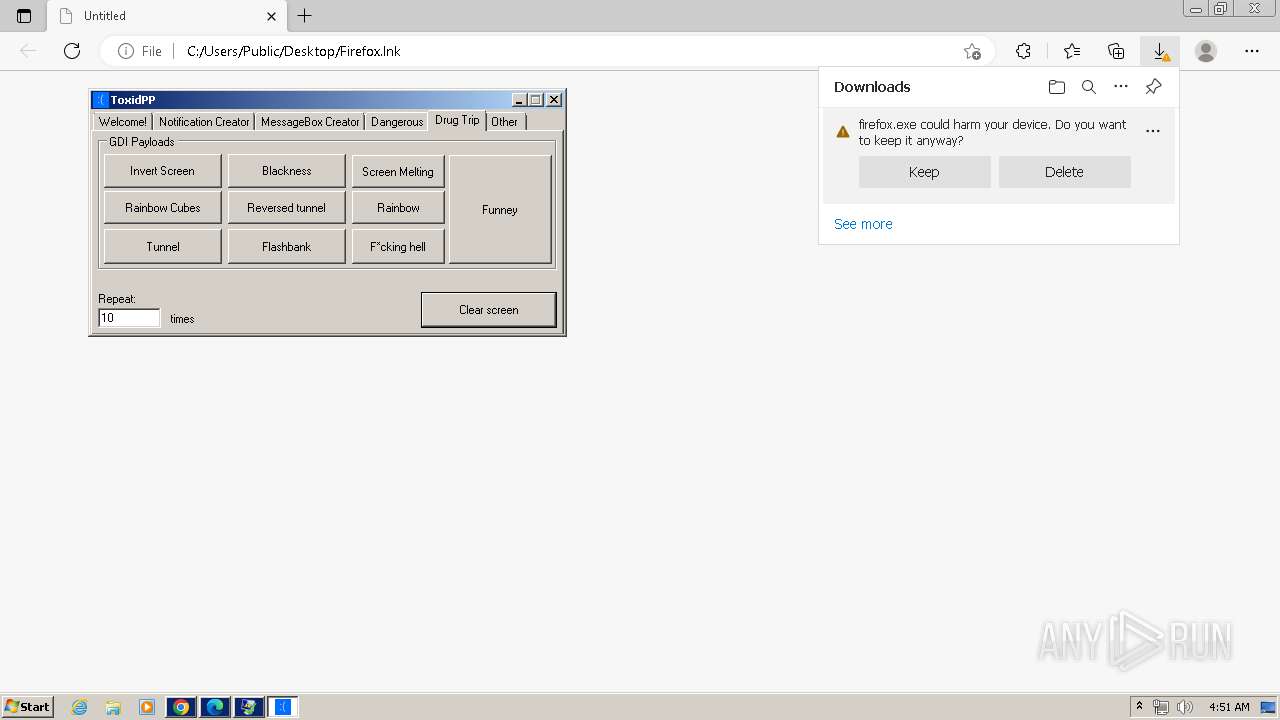The height and width of the screenshot is (720, 1280).
Task: Open File Explorer from taskbar
Action: tap(113, 707)
